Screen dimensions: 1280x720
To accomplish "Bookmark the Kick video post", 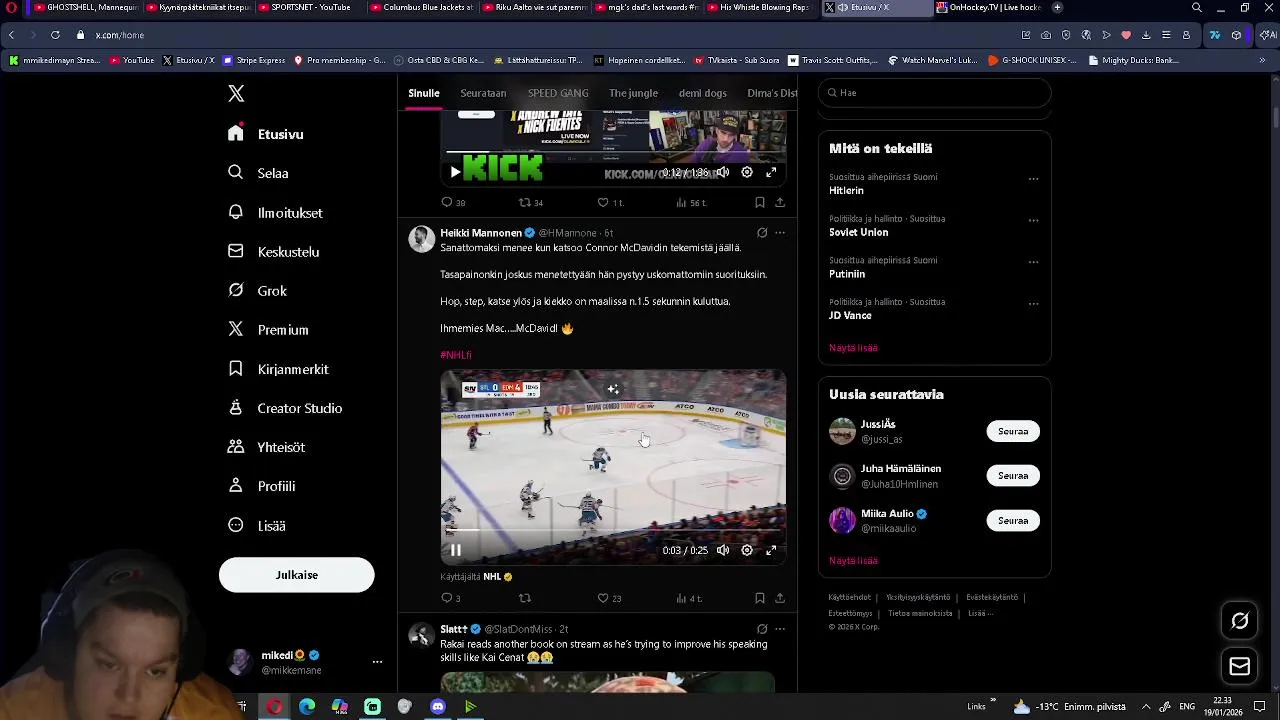I will click(760, 202).
